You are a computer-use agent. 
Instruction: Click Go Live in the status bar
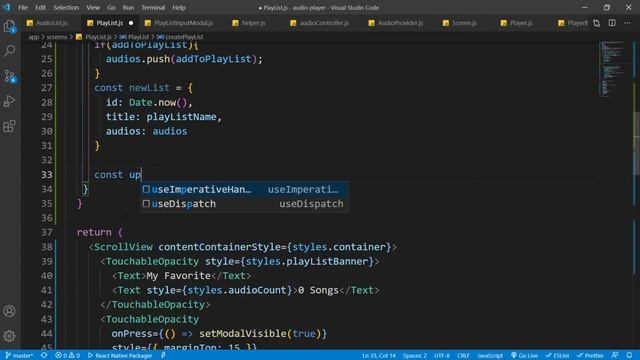[x=524, y=356]
